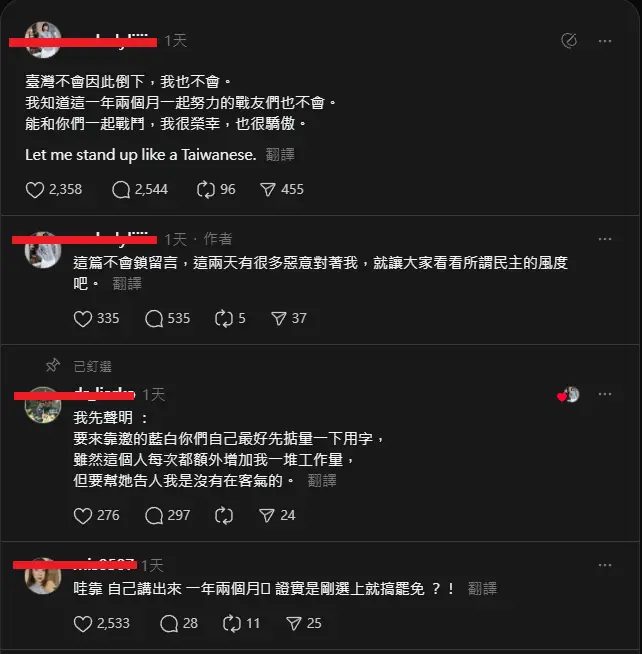
Task: Open comment bubble showing 28 replies
Action: point(169,624)
